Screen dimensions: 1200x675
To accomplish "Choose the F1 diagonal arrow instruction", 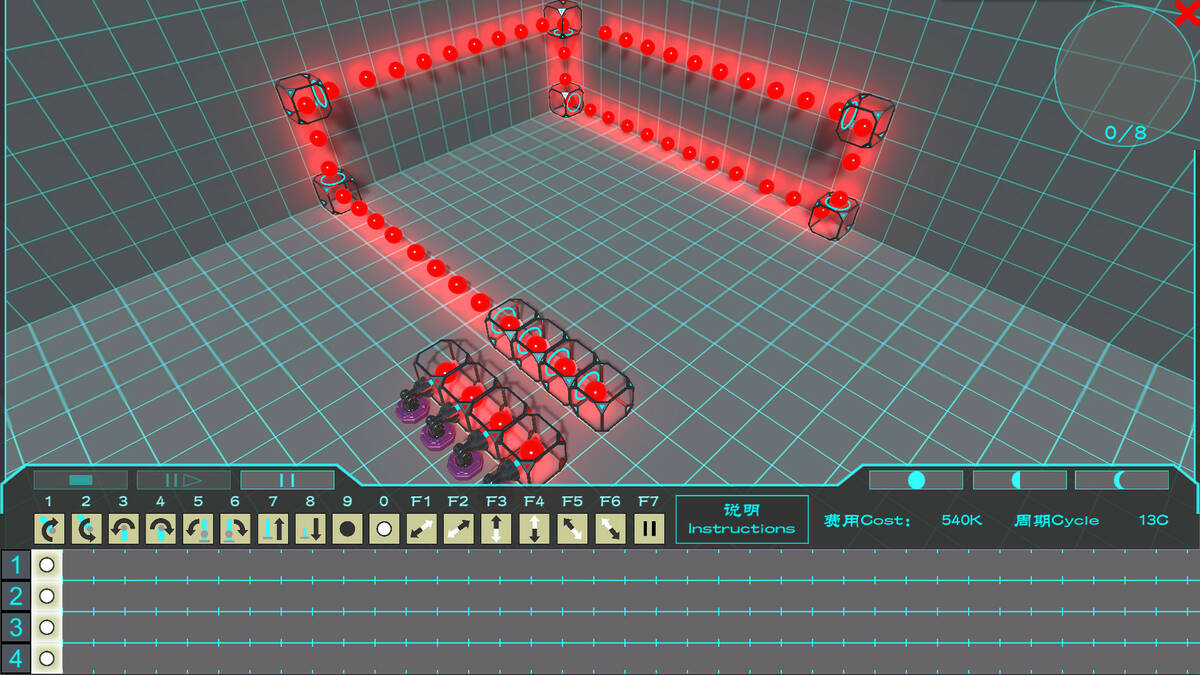I will click(421, 528).
